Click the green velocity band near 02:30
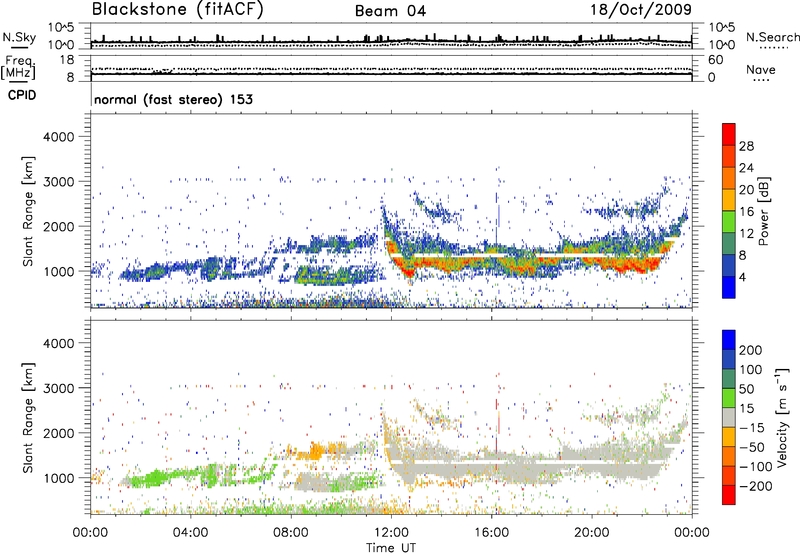This screenshot has height=554, width=800. pos(153,479)
